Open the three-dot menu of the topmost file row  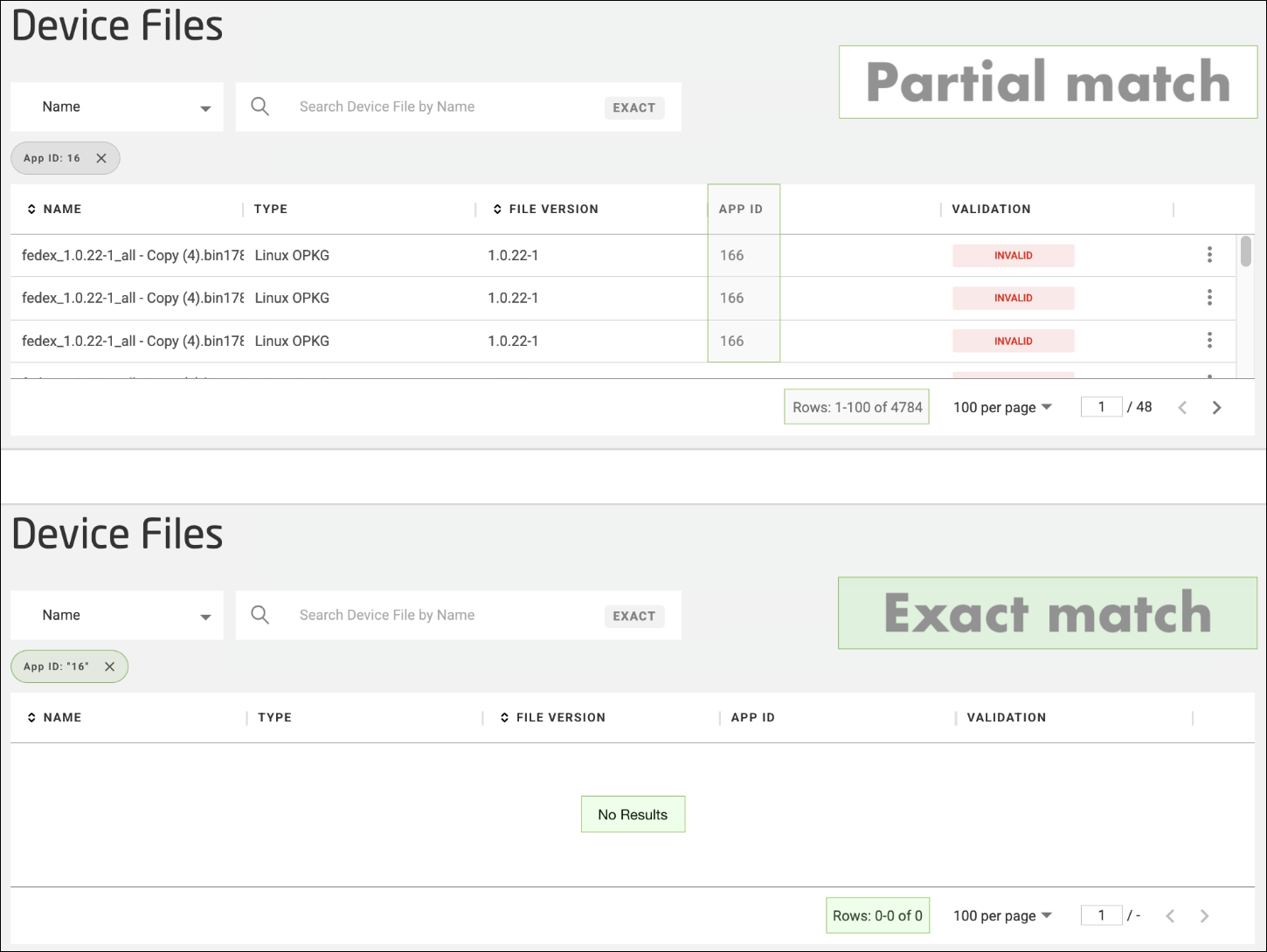1209,254
